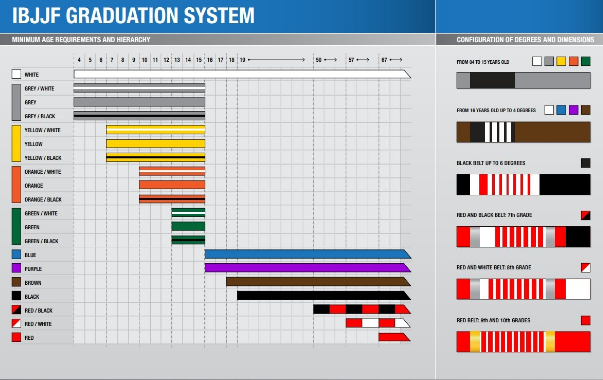Click the brown belt with four degree stripes

click(x=523, y=132)
